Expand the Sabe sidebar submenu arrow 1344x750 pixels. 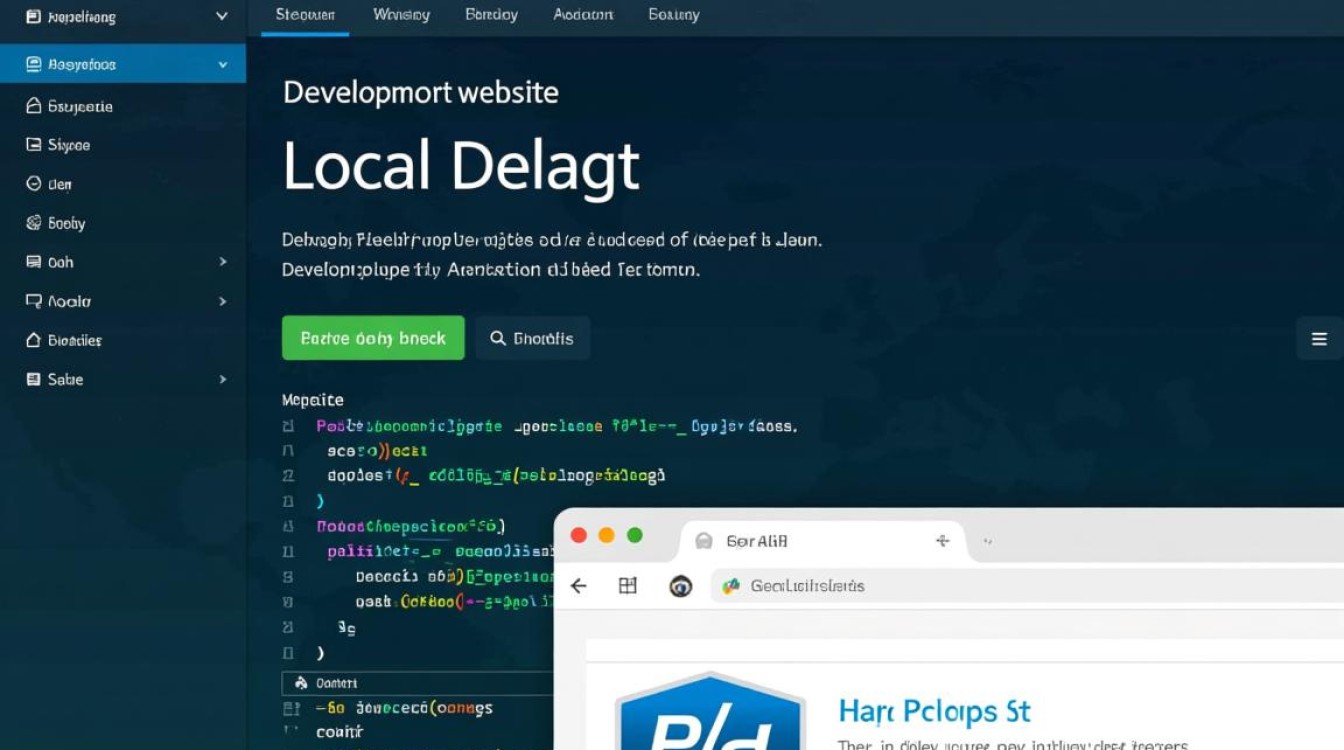pos(223,379)
